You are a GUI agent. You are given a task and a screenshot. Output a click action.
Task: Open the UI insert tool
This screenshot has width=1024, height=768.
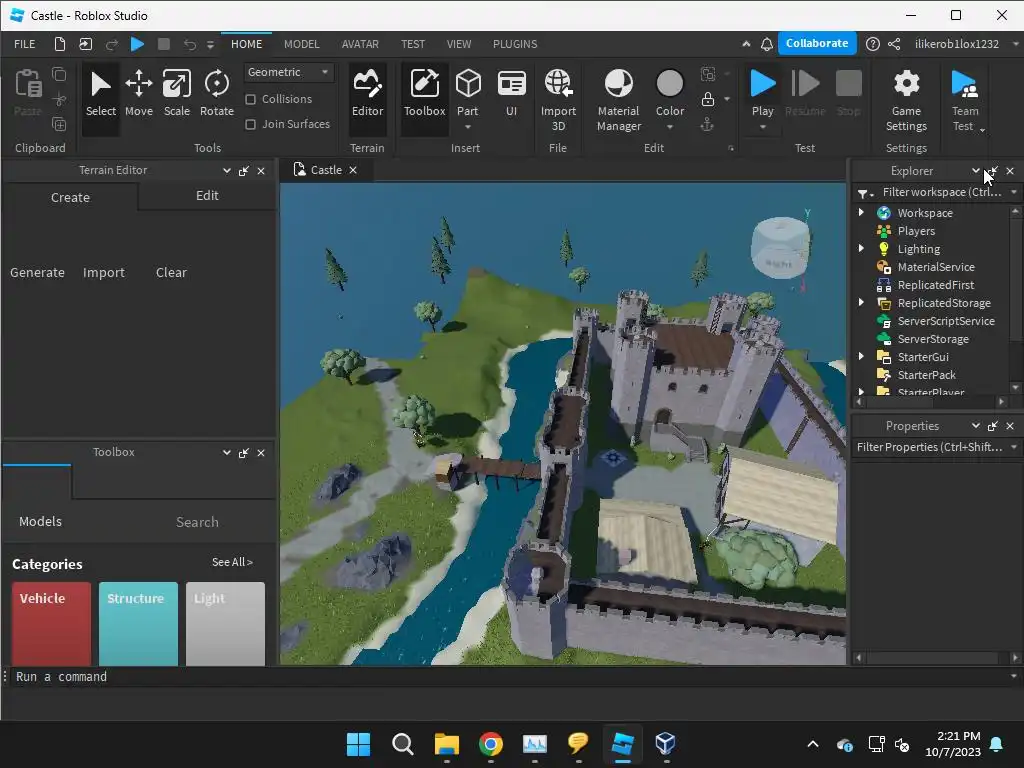click(x=511, y=95)
